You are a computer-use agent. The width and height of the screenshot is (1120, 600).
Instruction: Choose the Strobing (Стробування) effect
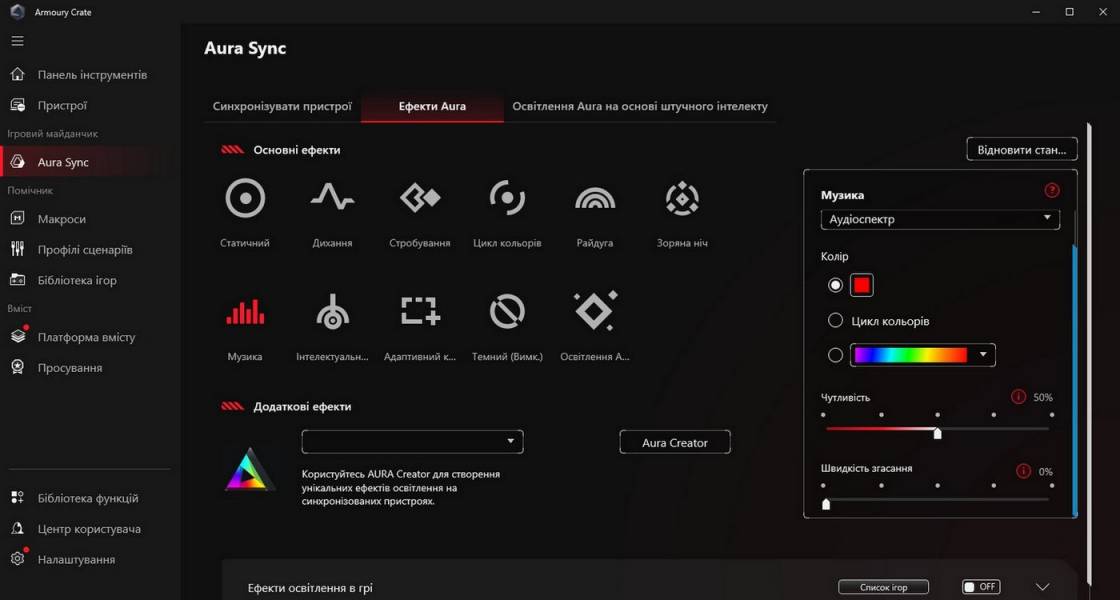pos(419,198)
